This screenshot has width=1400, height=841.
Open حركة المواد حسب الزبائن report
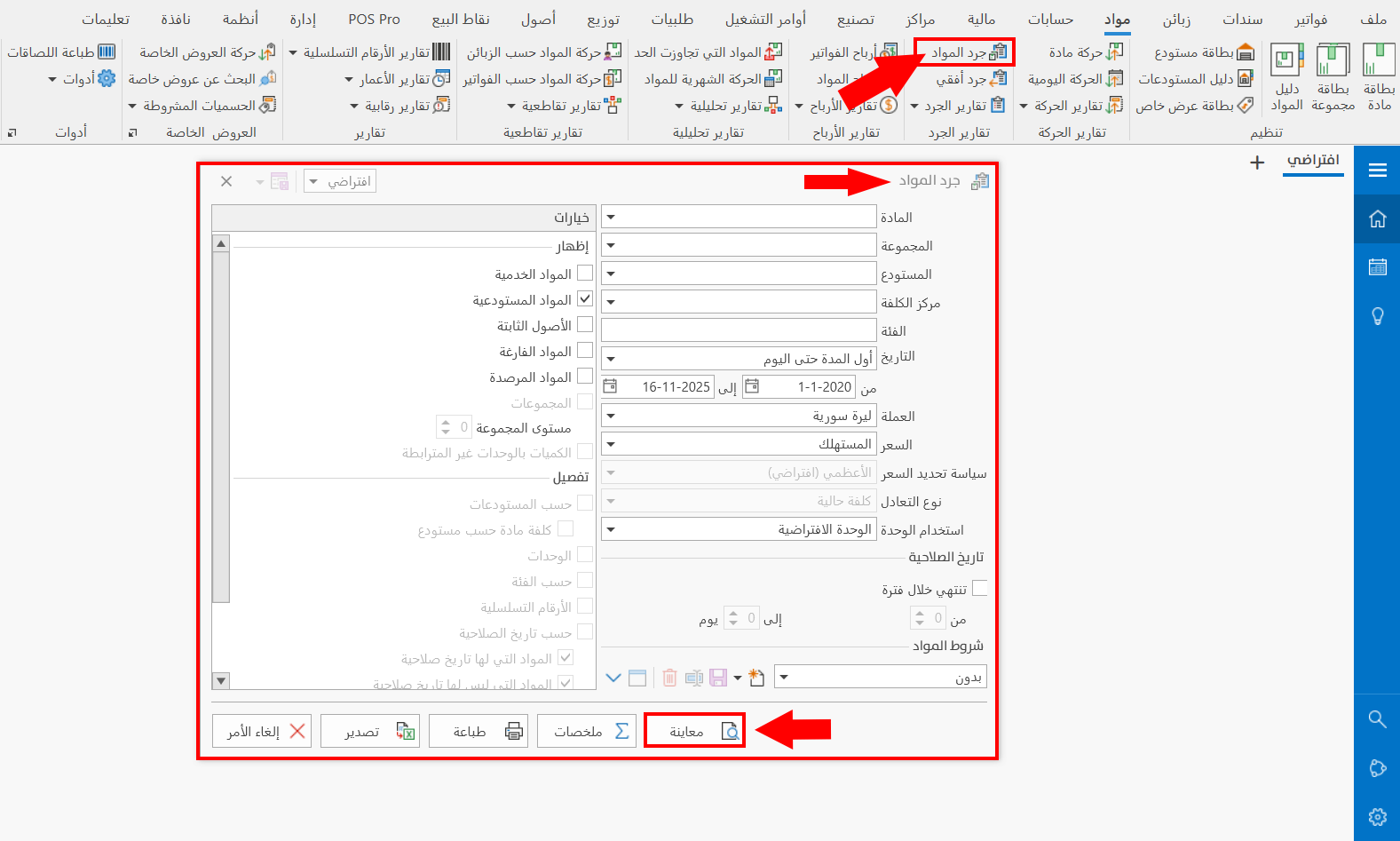coord(544,52)
